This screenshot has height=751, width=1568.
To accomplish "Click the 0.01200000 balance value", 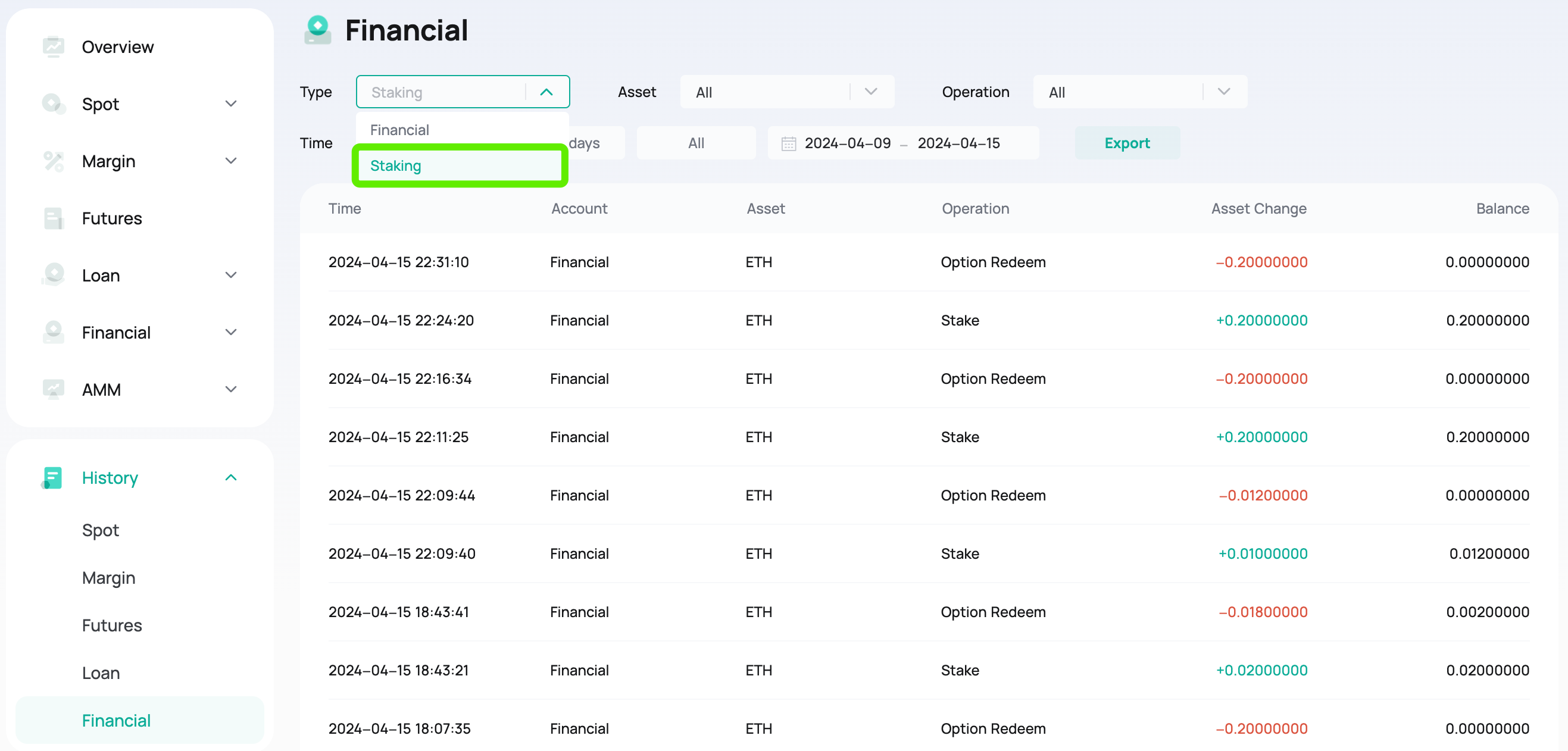I will pos(1489,554).
